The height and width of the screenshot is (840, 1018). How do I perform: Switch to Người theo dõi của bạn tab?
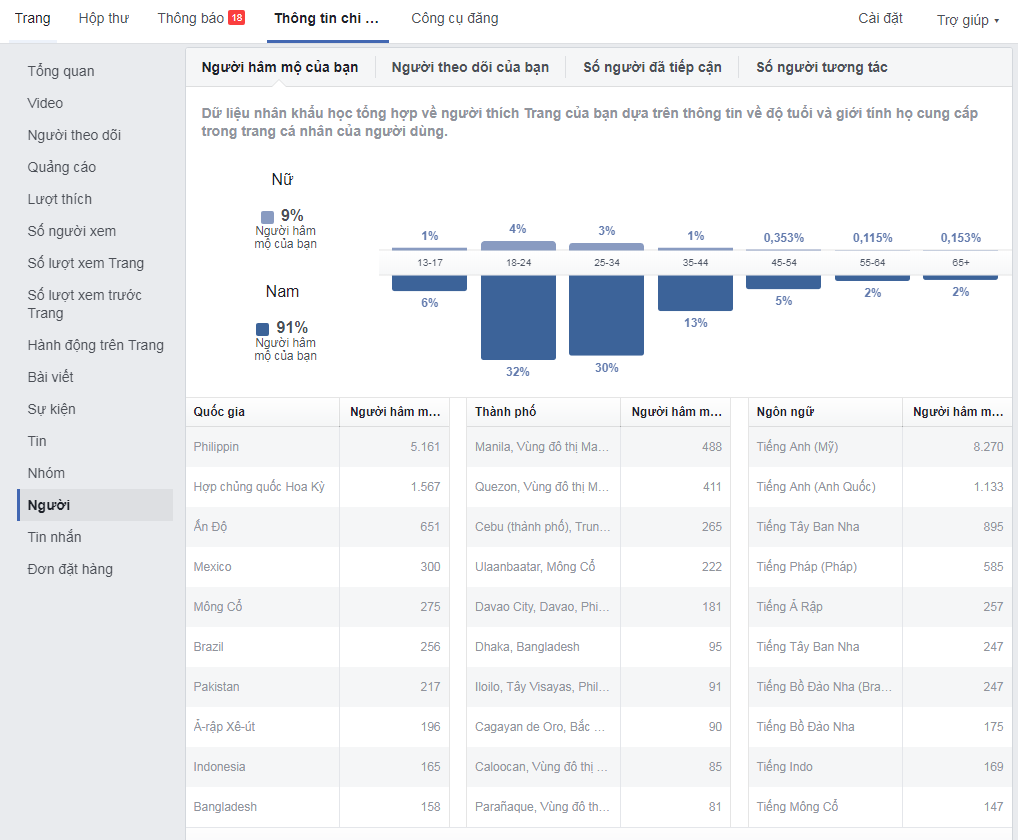pos(470,67)
